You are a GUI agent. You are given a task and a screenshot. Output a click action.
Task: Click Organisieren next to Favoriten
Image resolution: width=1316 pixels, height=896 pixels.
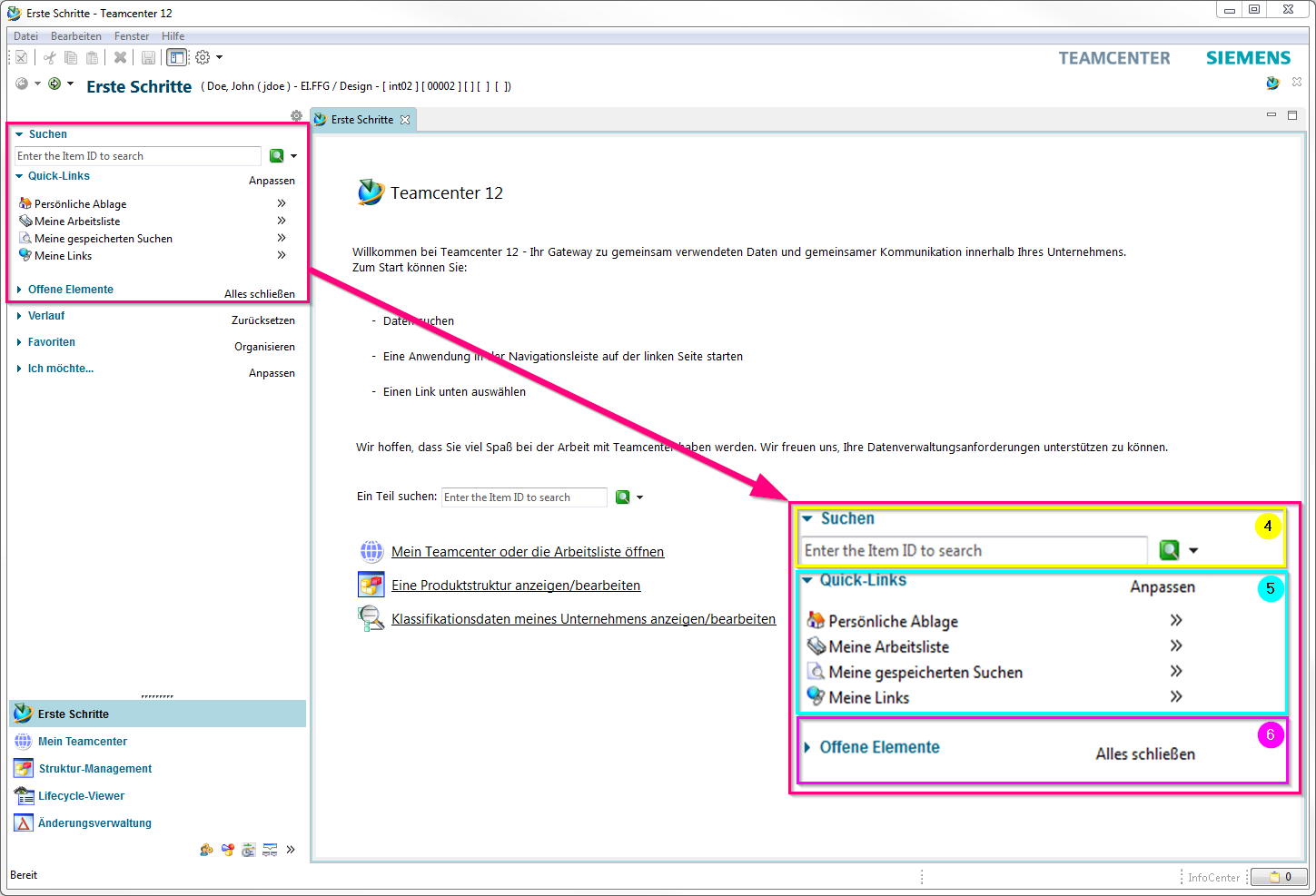pos(264,347)
